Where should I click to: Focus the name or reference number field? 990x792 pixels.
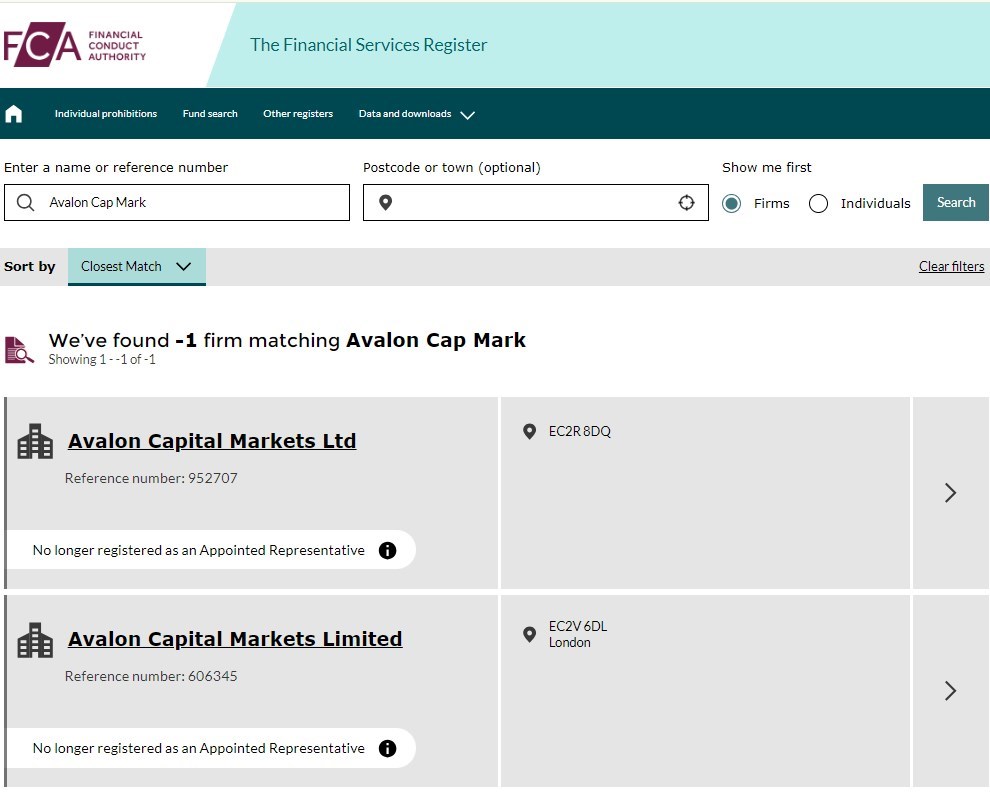click(177, 203)
